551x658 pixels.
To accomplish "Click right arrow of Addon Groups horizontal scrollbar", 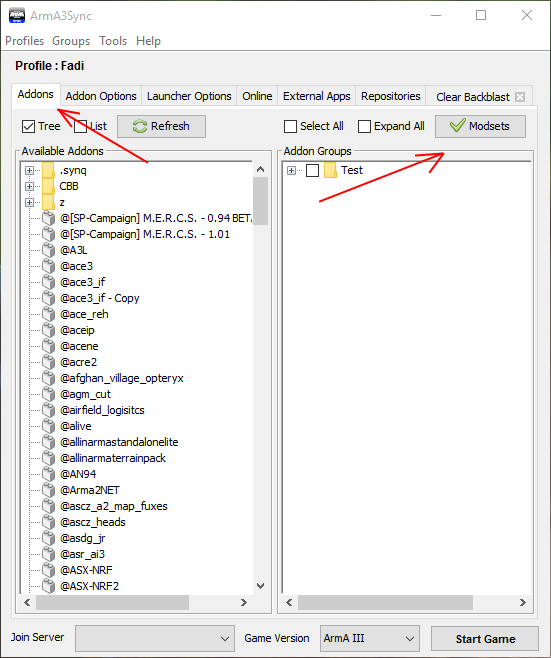I will click(523, 603).
